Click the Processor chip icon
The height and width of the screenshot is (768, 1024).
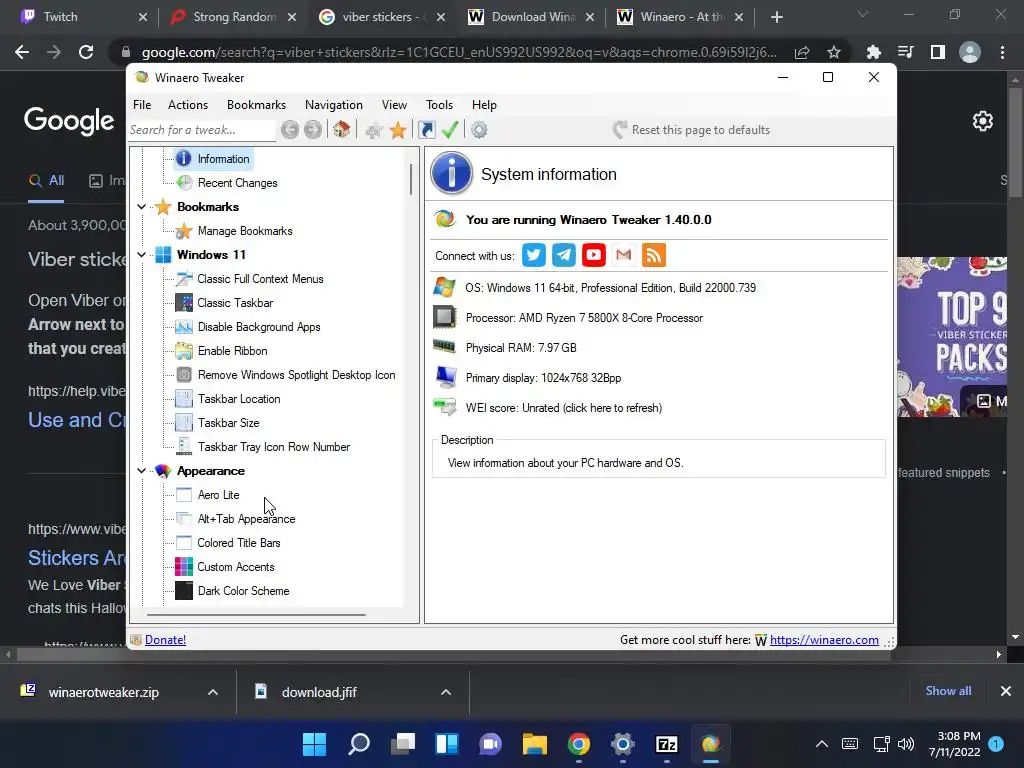[x=445, y=317]
